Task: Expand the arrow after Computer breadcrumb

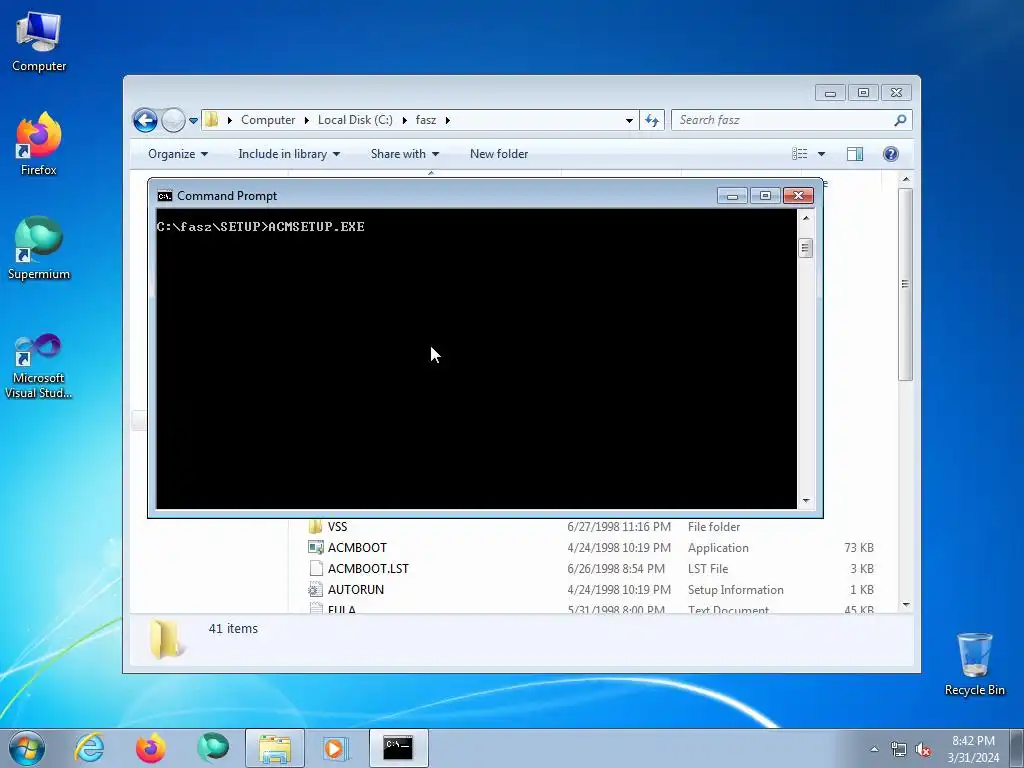Action: click(x=306, y=120)
